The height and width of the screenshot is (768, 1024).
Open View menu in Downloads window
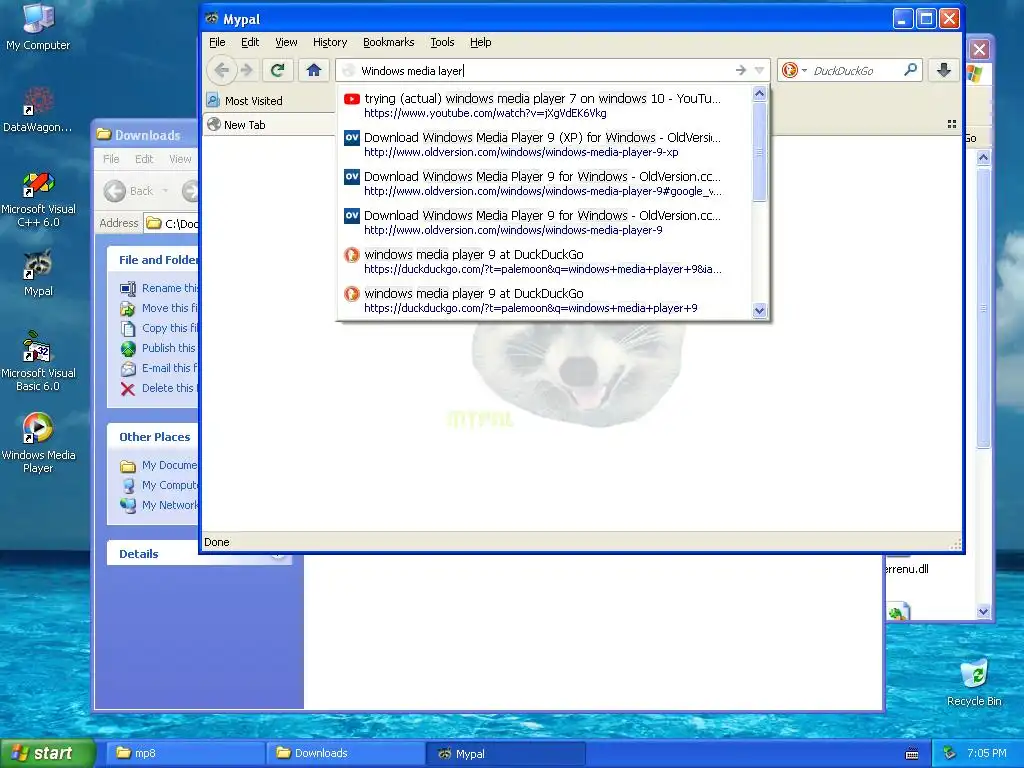click(180, 159)
